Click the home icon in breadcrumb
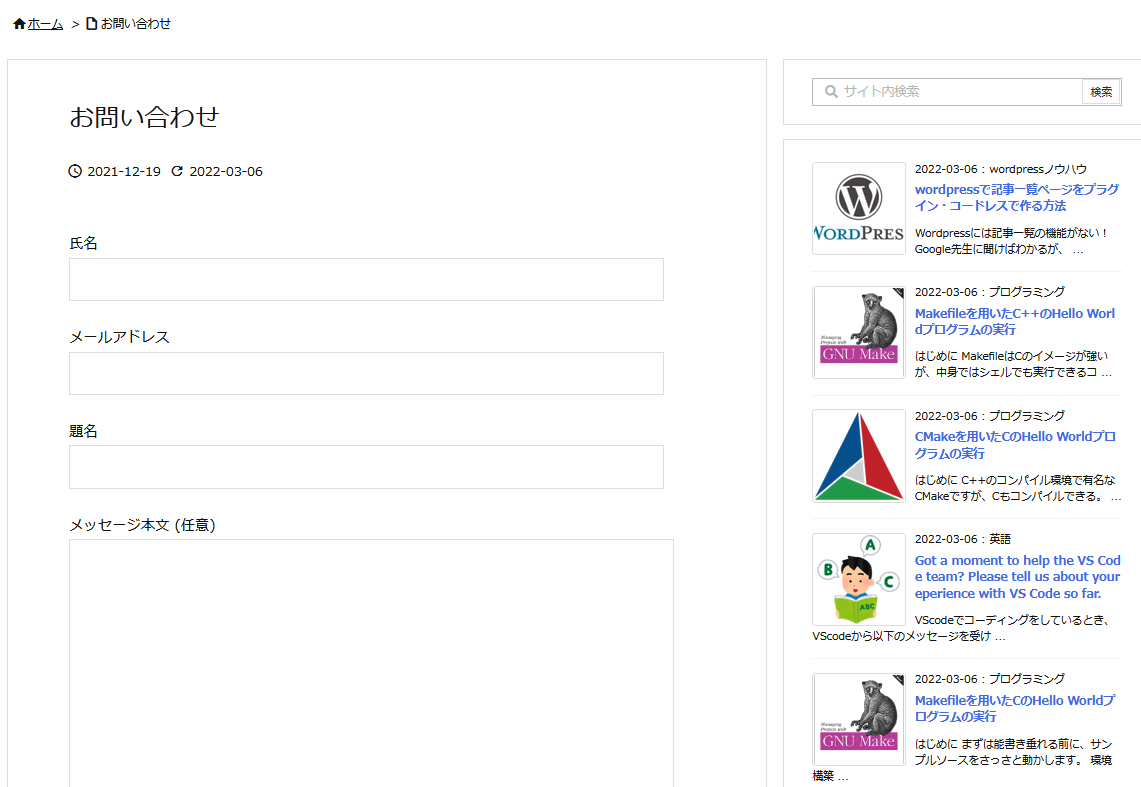The width and height of the screenshot is (1141, 787). coord(19,24)
